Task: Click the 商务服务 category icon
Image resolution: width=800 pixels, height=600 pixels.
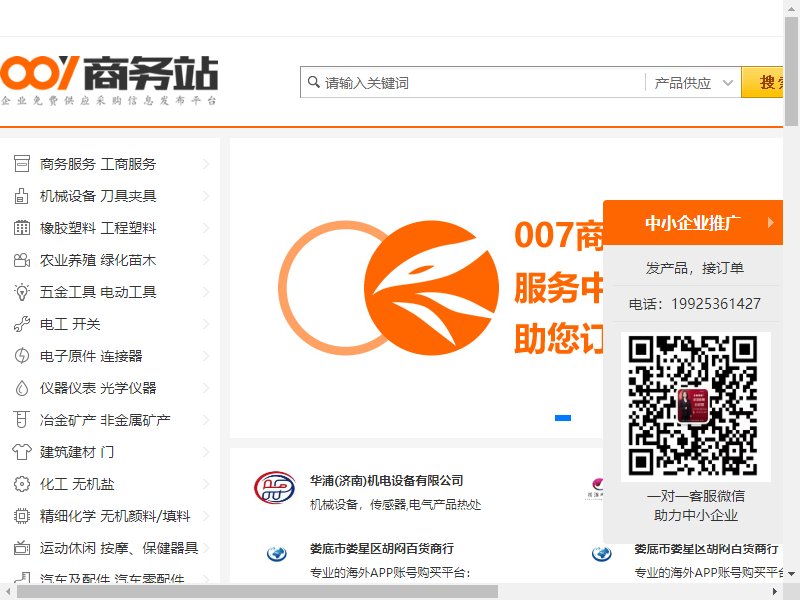Action: click(x=21, y=164)
